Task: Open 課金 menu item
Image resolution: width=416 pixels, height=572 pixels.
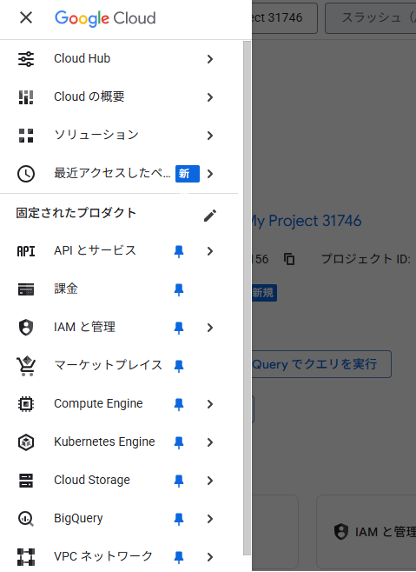Action: pos(119,290)
